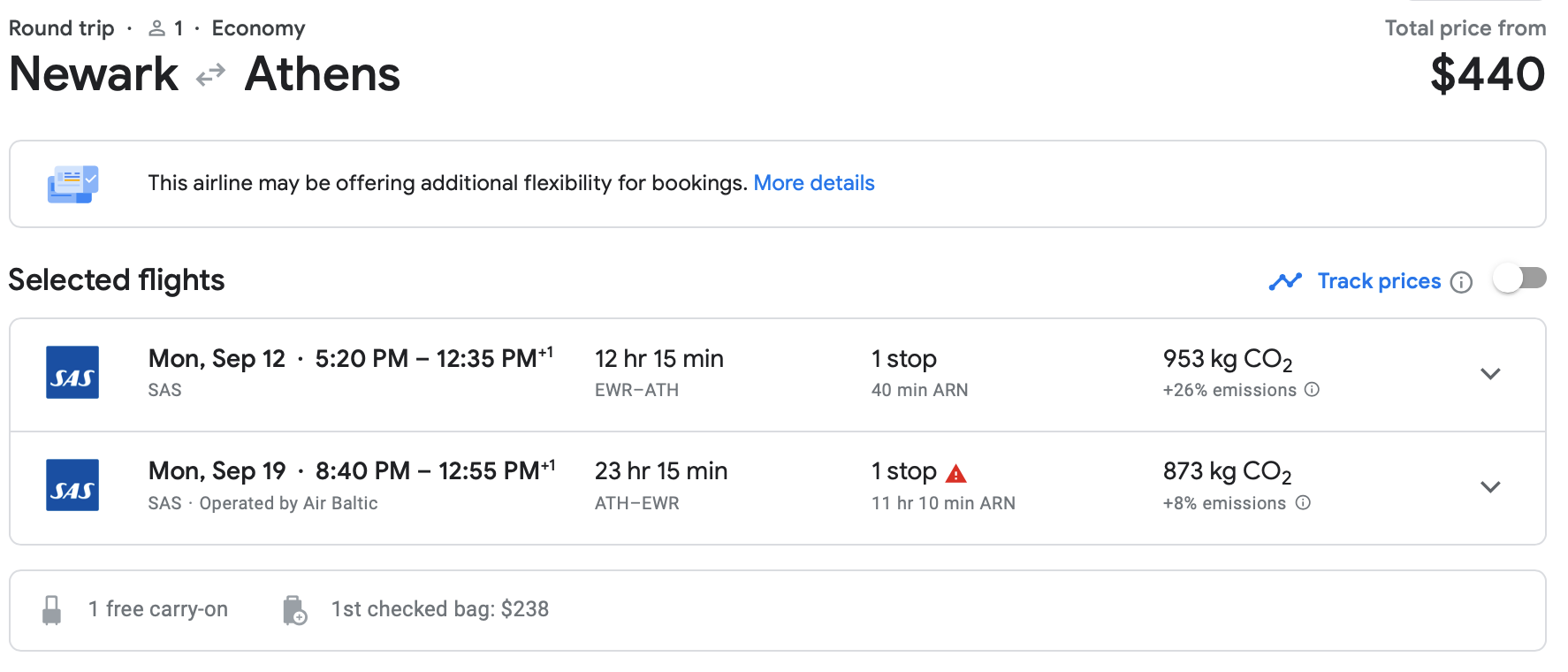Click the swap arrows between Newark and Athens
The image size is (1568, 672).
pyautogui.click(x=210, y=76)
